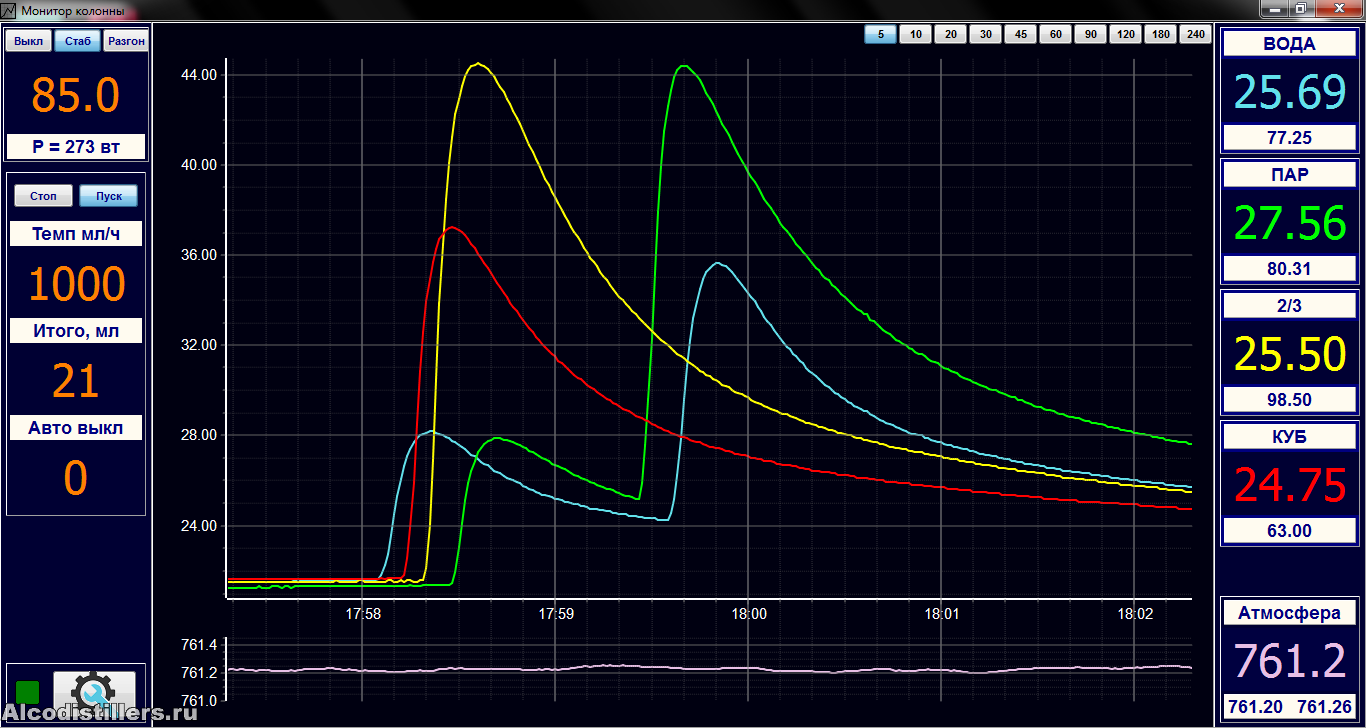Restore the window using the title bar button

pyautogui.click(x=1300, y=9)
